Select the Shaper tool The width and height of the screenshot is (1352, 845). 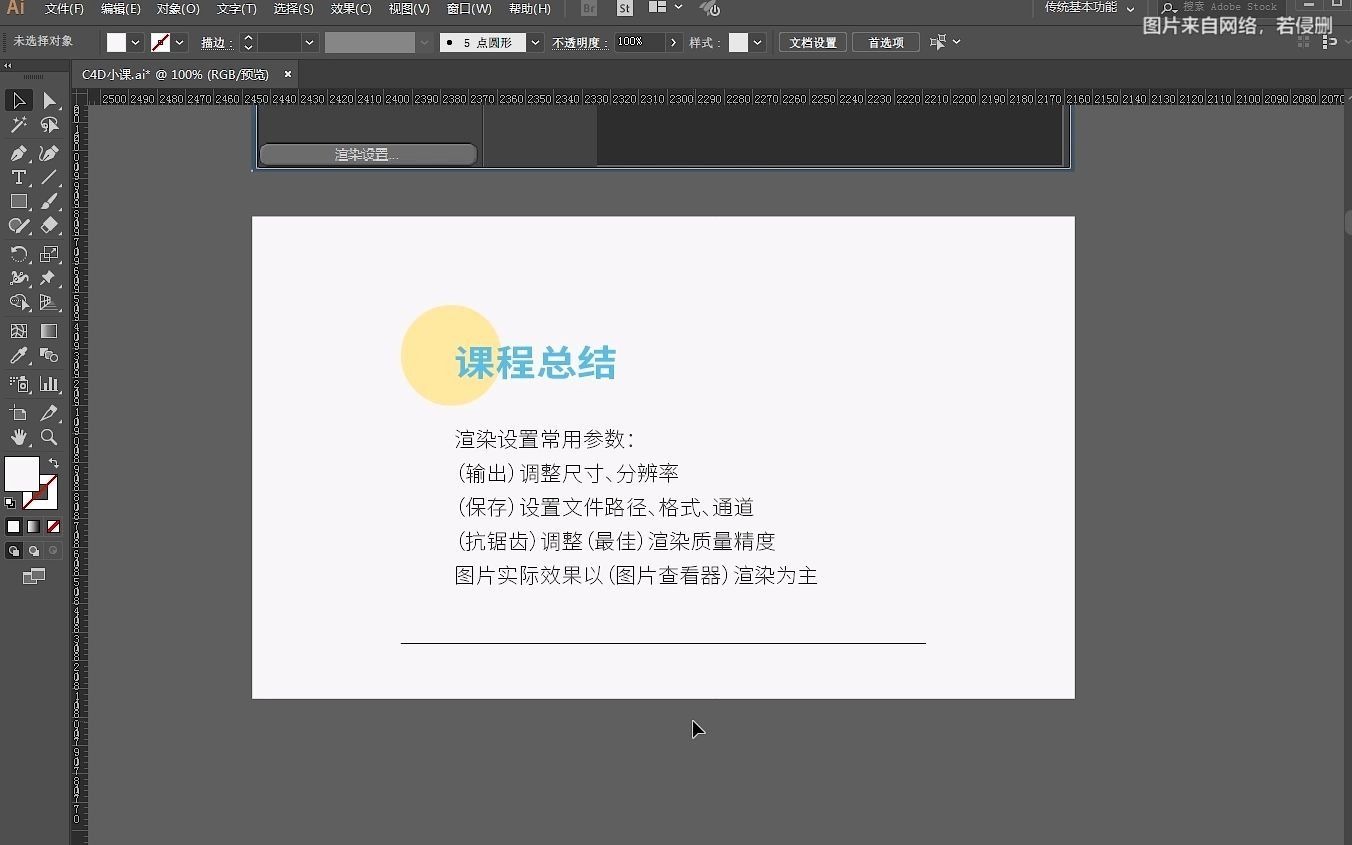pos(19,225)
